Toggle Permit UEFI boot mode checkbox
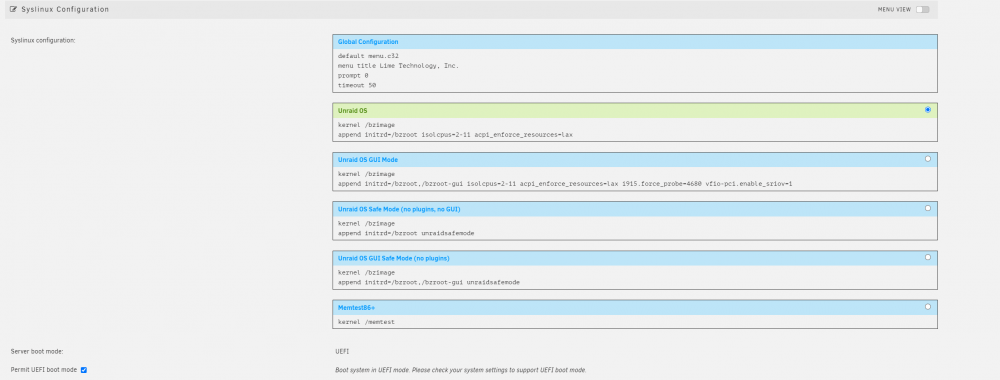 (84, 370)
